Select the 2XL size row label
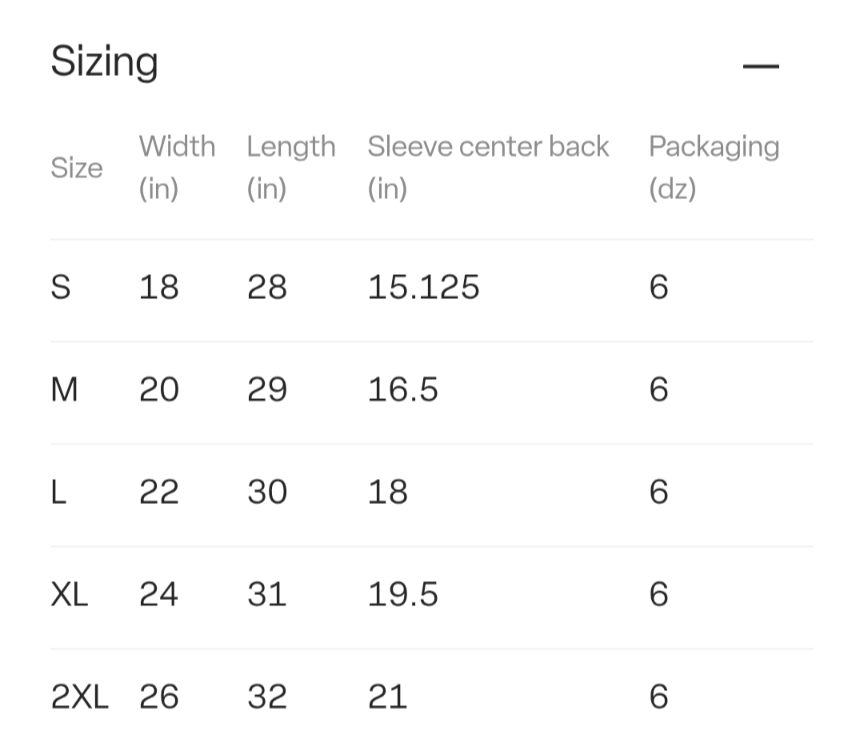 79,697
